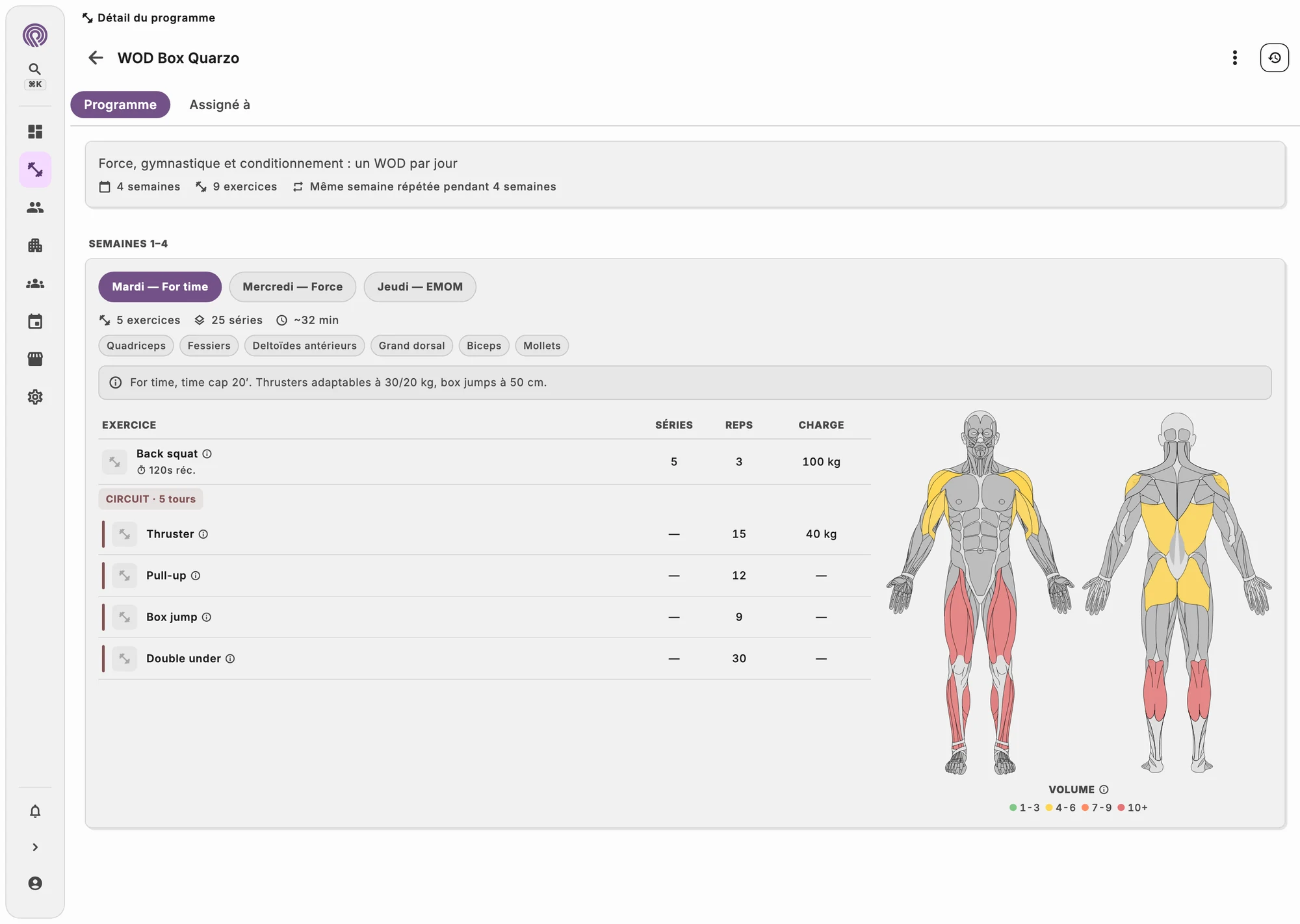
Task: Open settings gear in the sidebar
Action: click(x=35, y=397)
